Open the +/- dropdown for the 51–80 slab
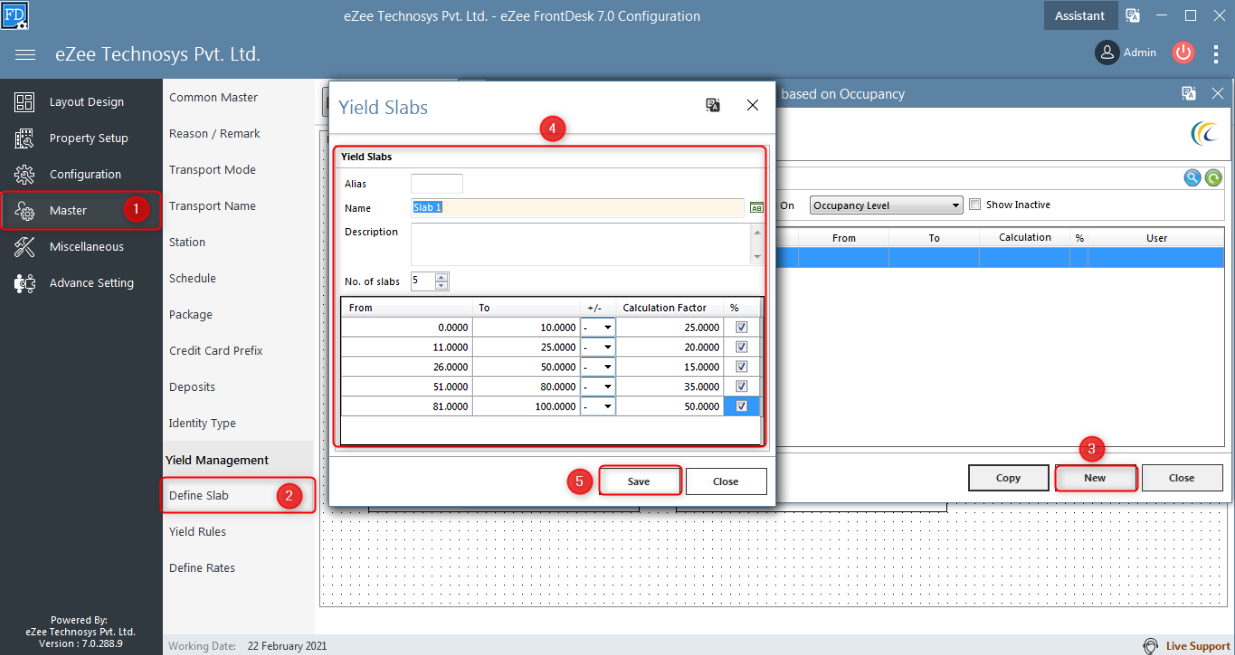Image resolution: width=1235 pixels, height=655 pixels. (607, 386)
